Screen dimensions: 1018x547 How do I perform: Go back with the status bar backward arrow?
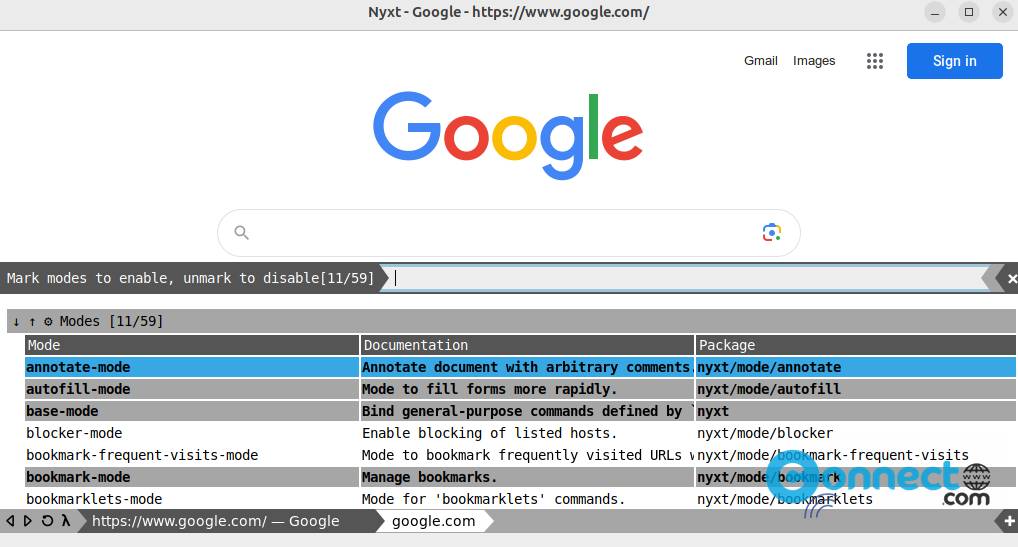click(x=10, y=521)
